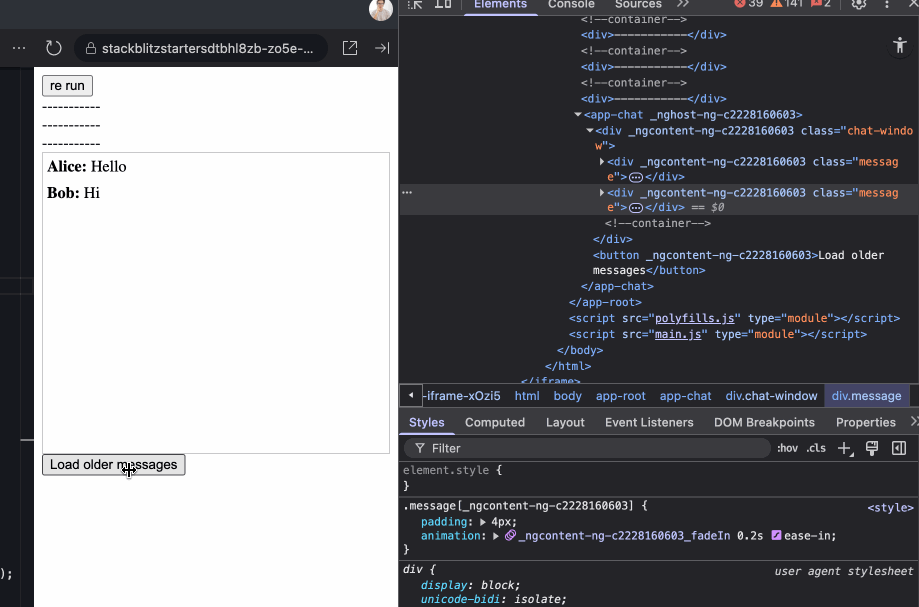Open the DOM Breakpoints tab
This screenshot has width=919, height=607.
pyautogui.click(x=764, y=422)
